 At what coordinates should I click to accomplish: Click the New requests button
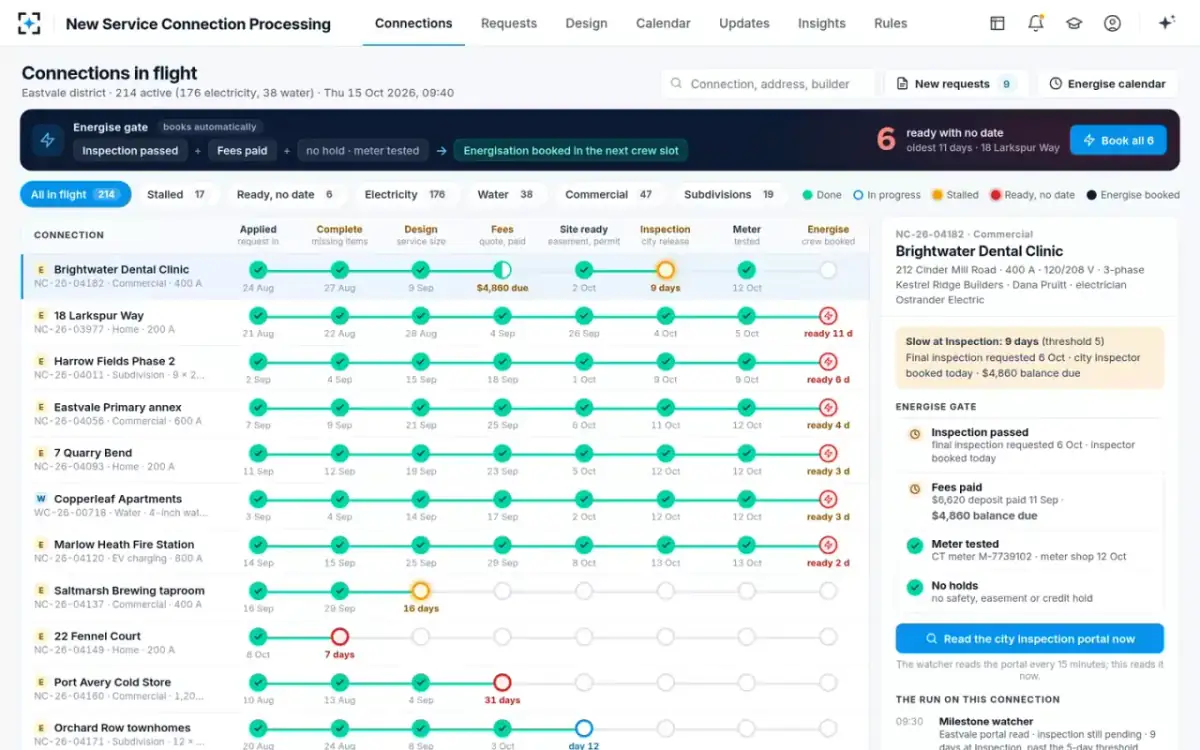tap(956, 84)
